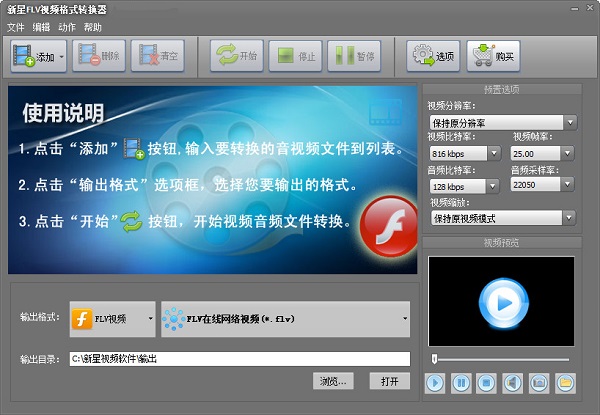The width and height of the screenshot is (600, 415).
Task: Click the pause button below preview
Action: (x=461, y=382)
